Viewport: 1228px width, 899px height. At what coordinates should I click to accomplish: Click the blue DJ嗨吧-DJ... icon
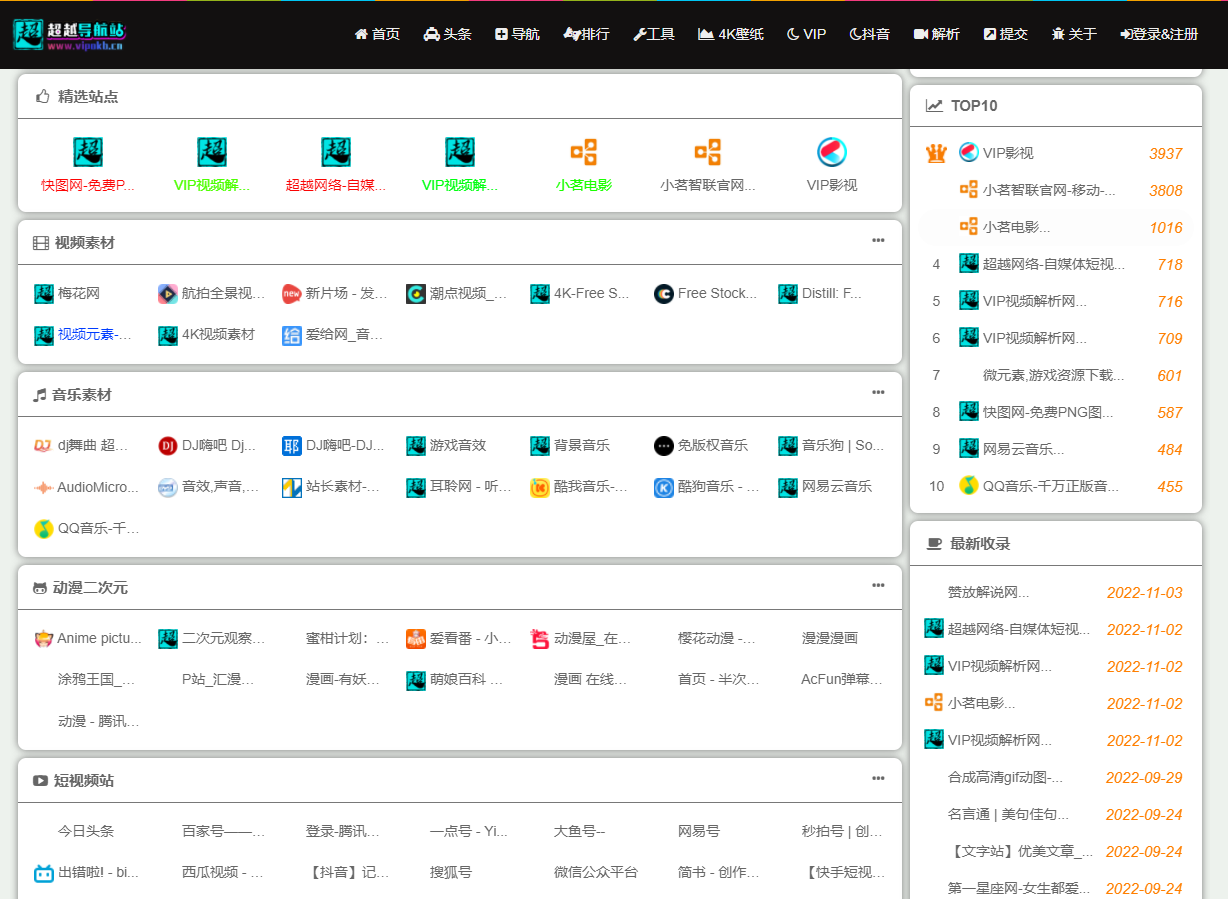click(292, 446)
